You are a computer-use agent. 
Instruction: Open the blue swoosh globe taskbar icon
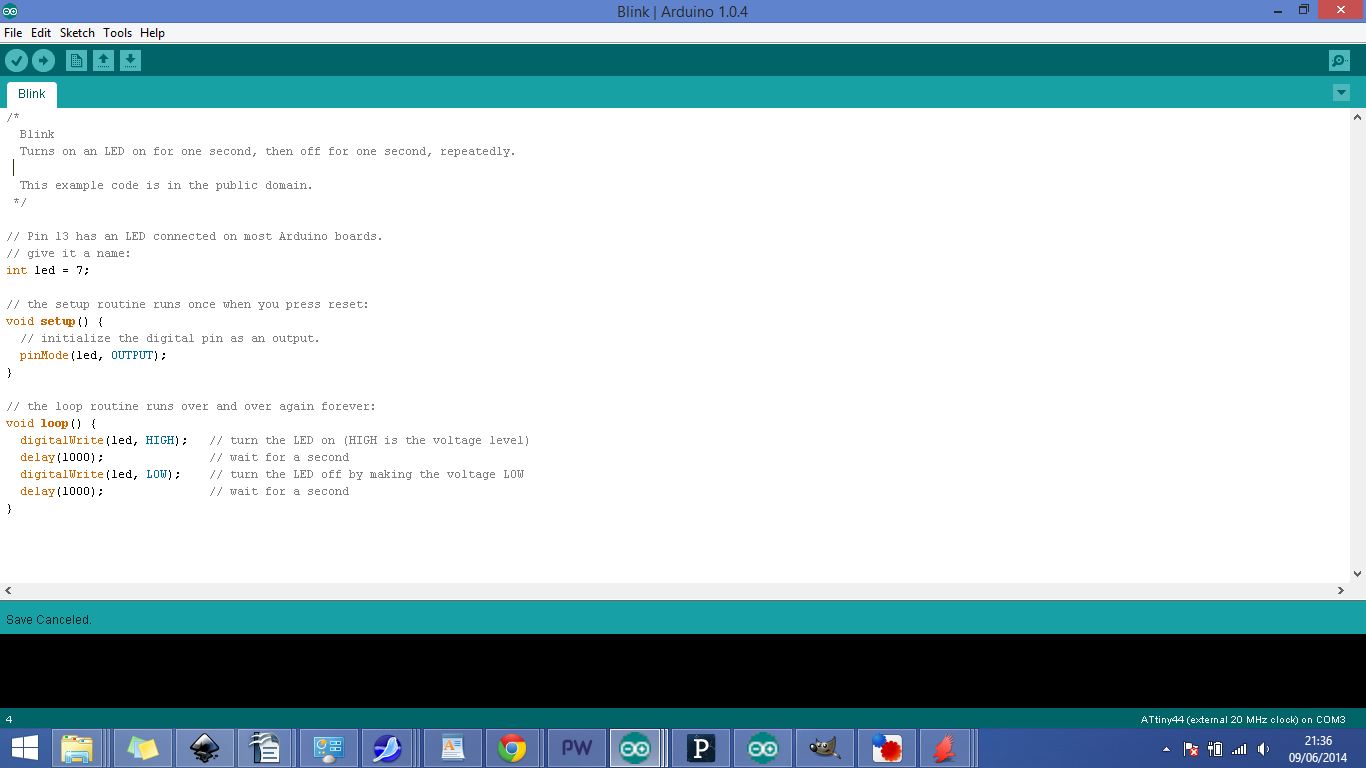[x=387, y=748]
